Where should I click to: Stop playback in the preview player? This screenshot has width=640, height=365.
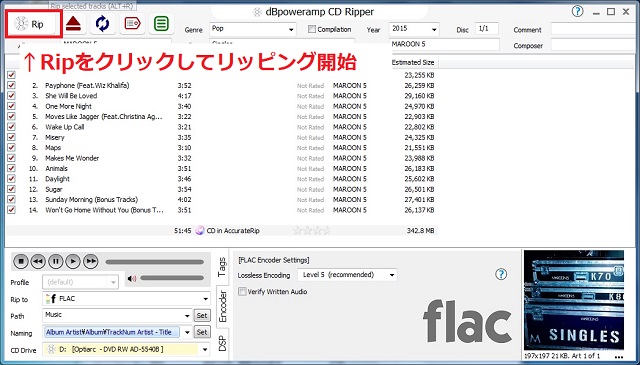[21, 261]
